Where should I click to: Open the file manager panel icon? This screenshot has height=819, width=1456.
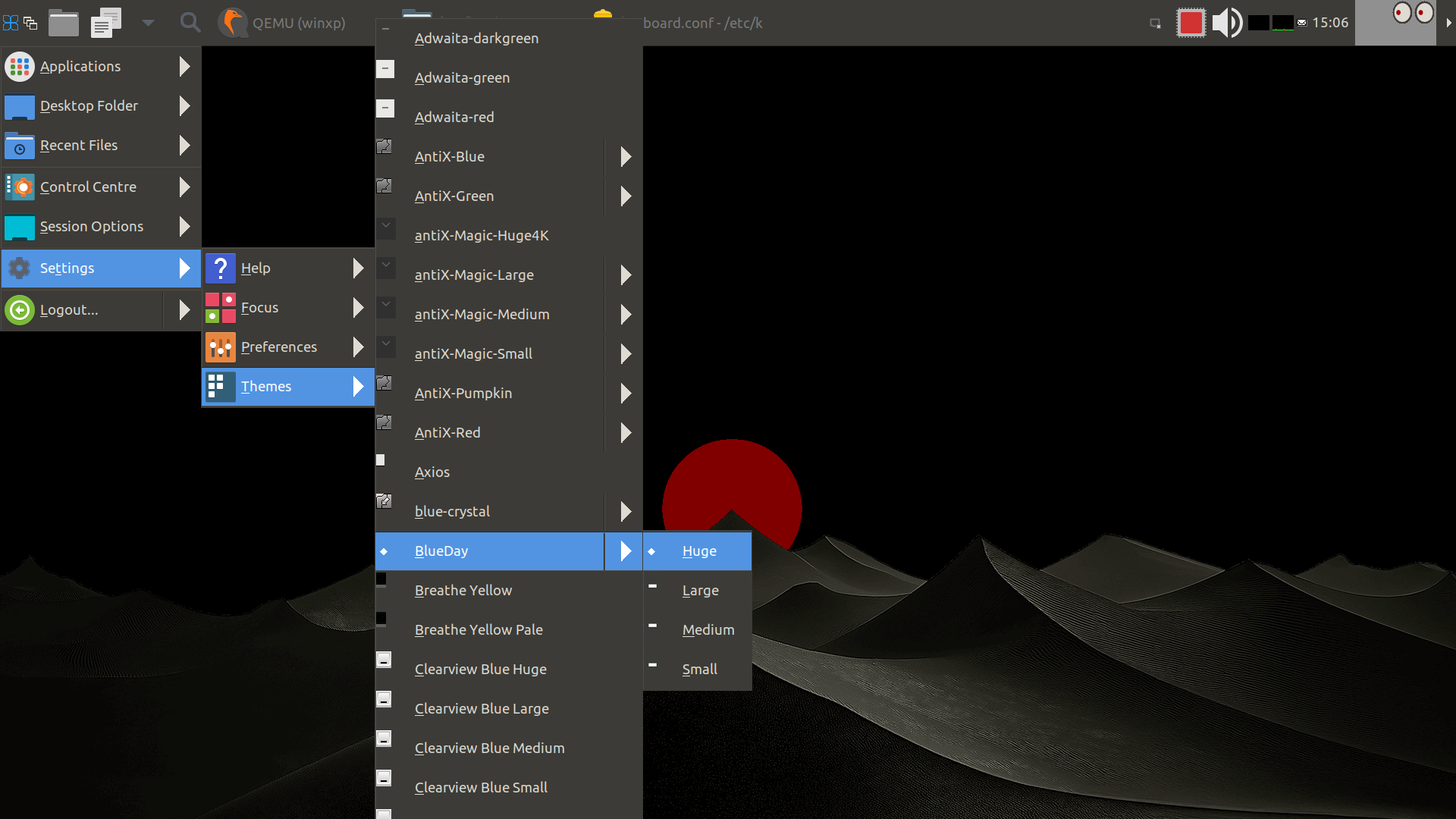(x=64, y=23)
